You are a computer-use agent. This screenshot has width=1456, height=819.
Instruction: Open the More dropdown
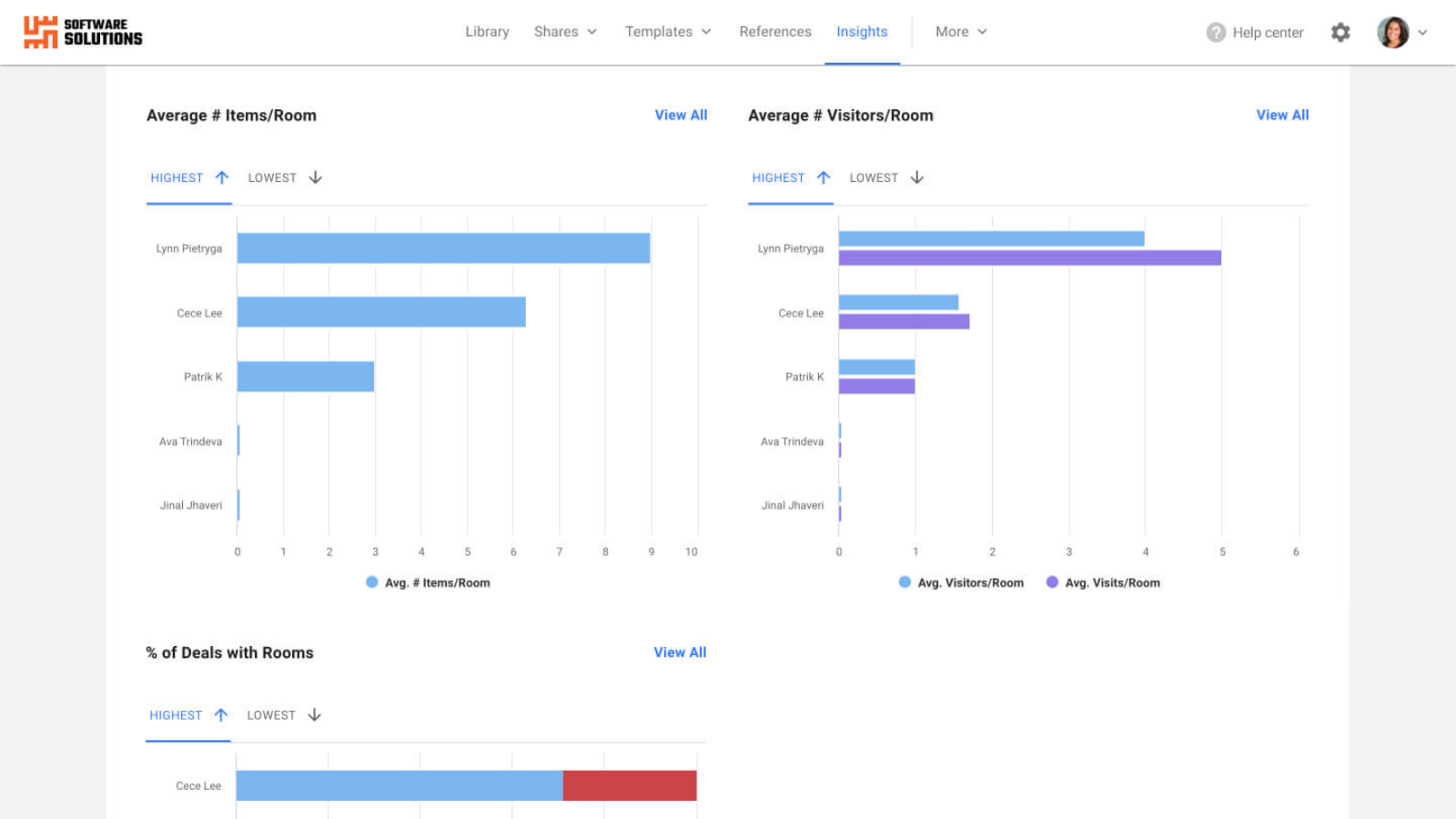coord(959,32)
